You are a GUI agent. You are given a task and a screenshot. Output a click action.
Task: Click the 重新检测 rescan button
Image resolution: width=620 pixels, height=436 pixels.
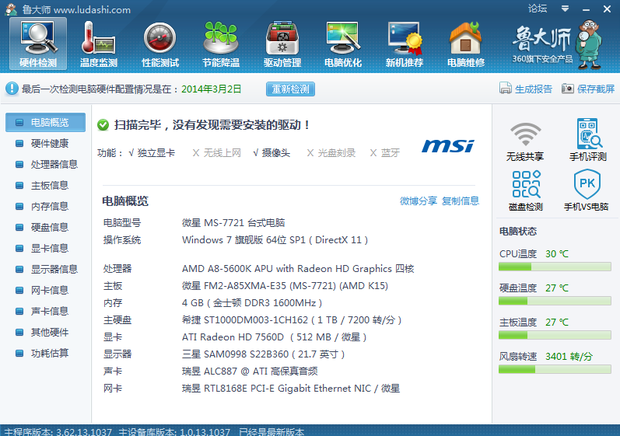pyautogui.click(x=292, y=89)
